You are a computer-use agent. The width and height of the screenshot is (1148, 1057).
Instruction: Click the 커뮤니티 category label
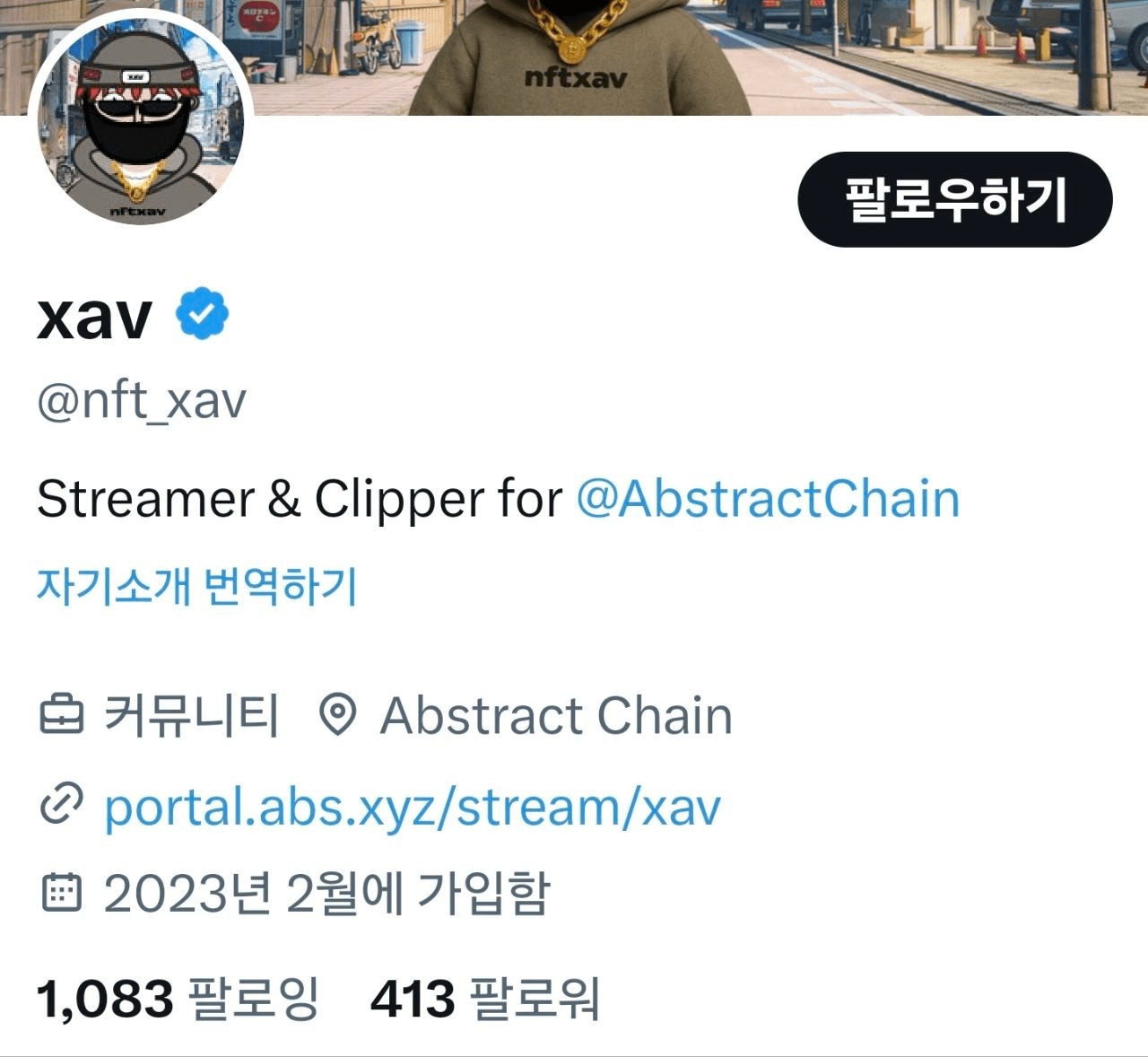click(x=192, y=716)
